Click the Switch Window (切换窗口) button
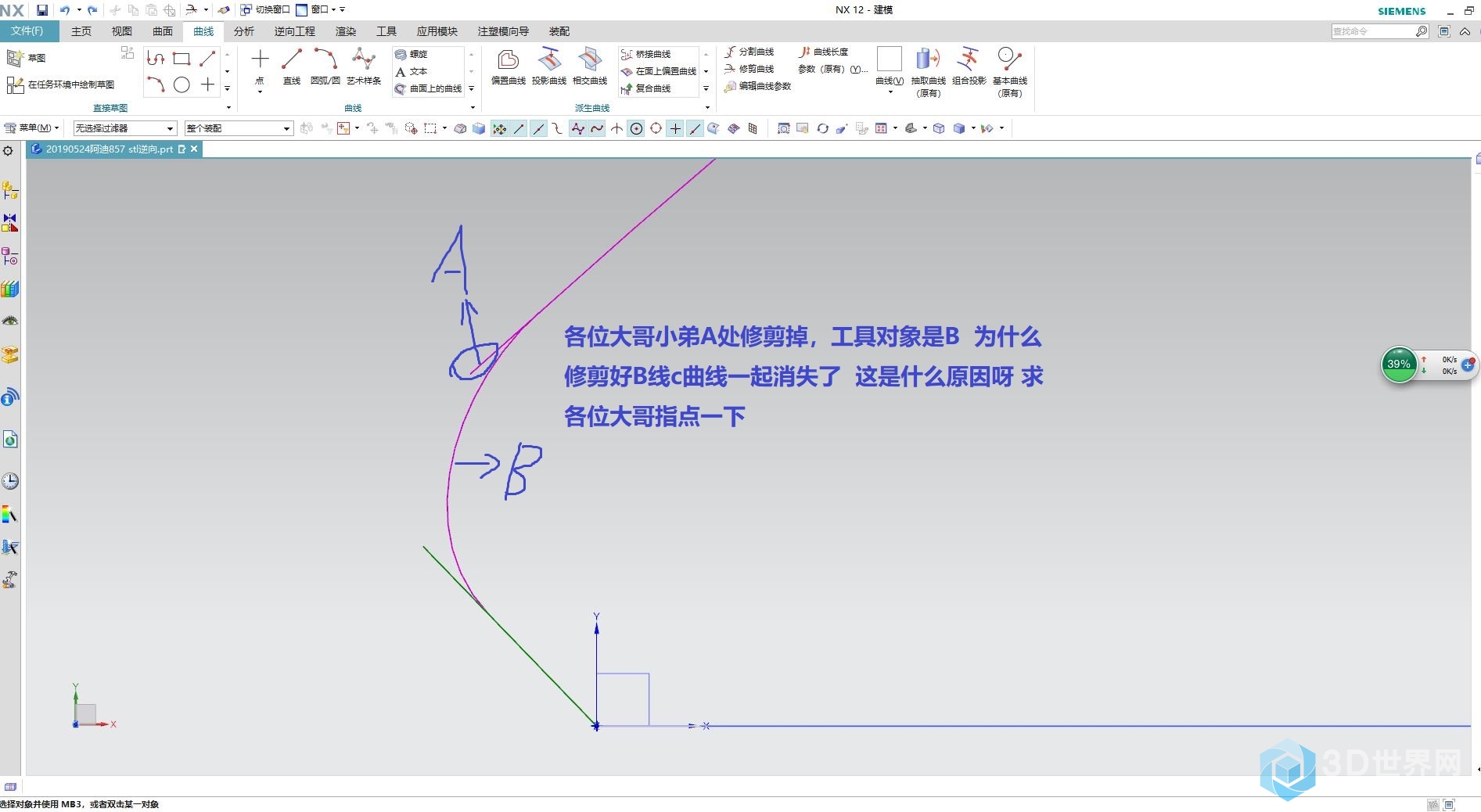This screenshot has width=1481, height=812. point(265,10)
